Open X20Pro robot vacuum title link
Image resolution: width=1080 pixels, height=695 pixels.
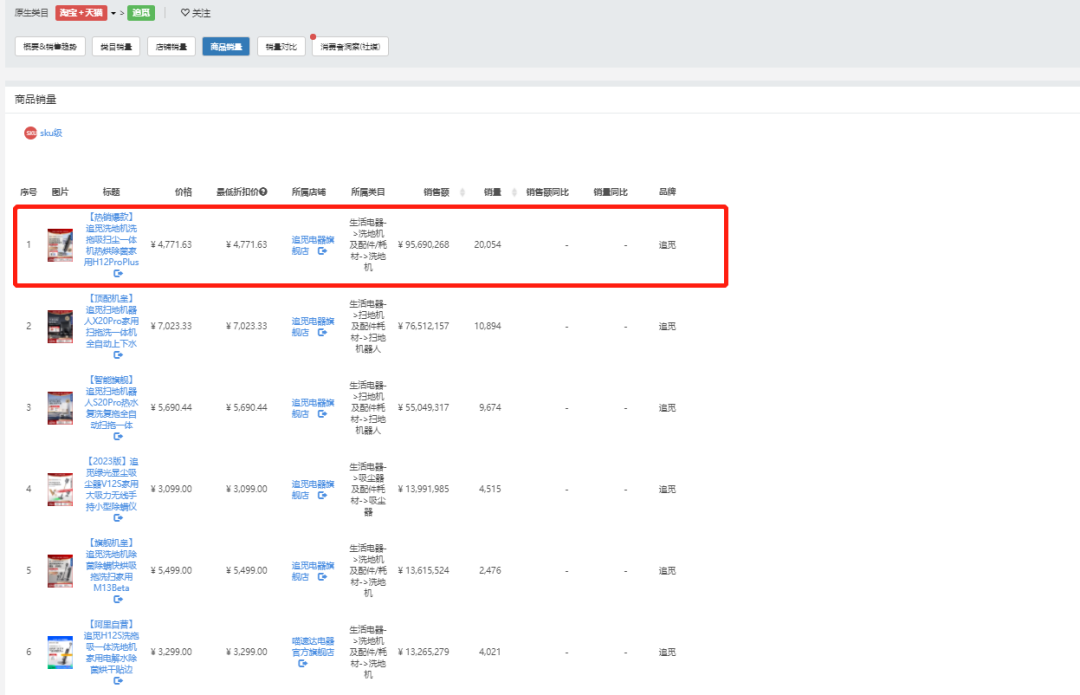tap(112, 321)
